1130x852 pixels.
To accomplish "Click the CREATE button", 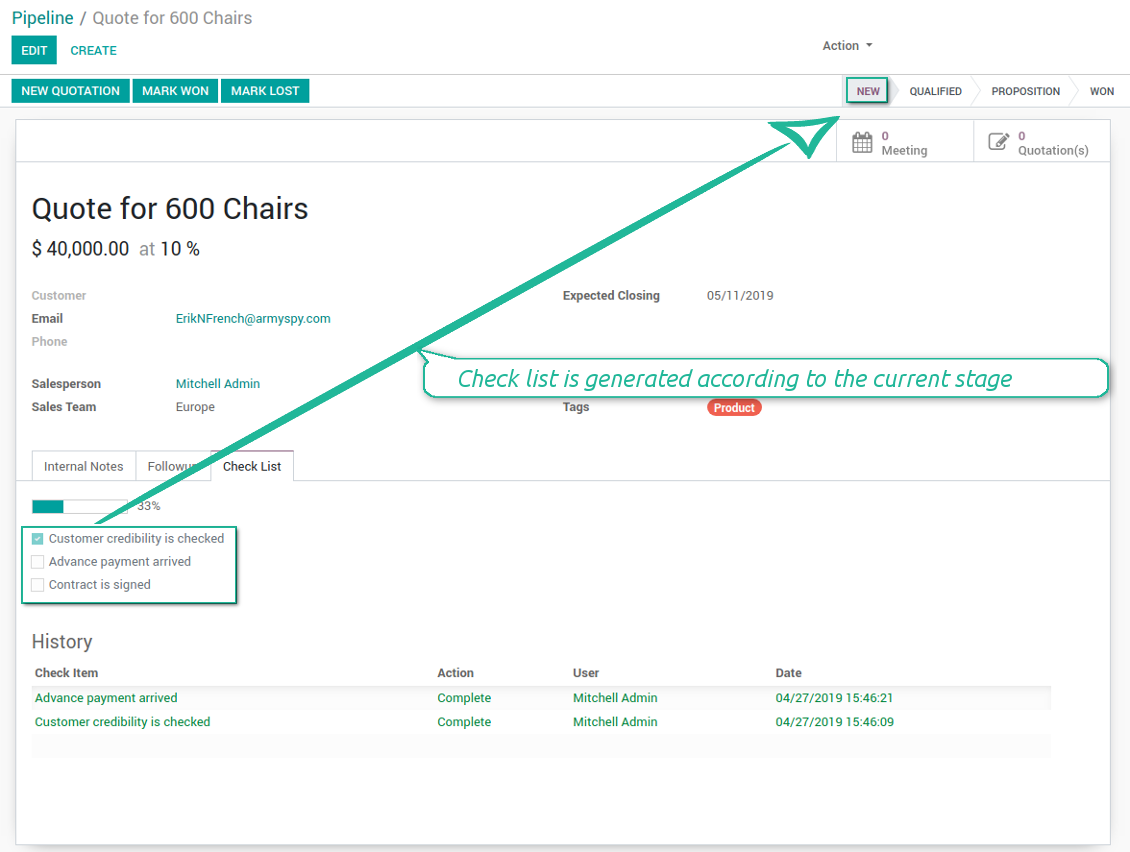I will (94, 50).
